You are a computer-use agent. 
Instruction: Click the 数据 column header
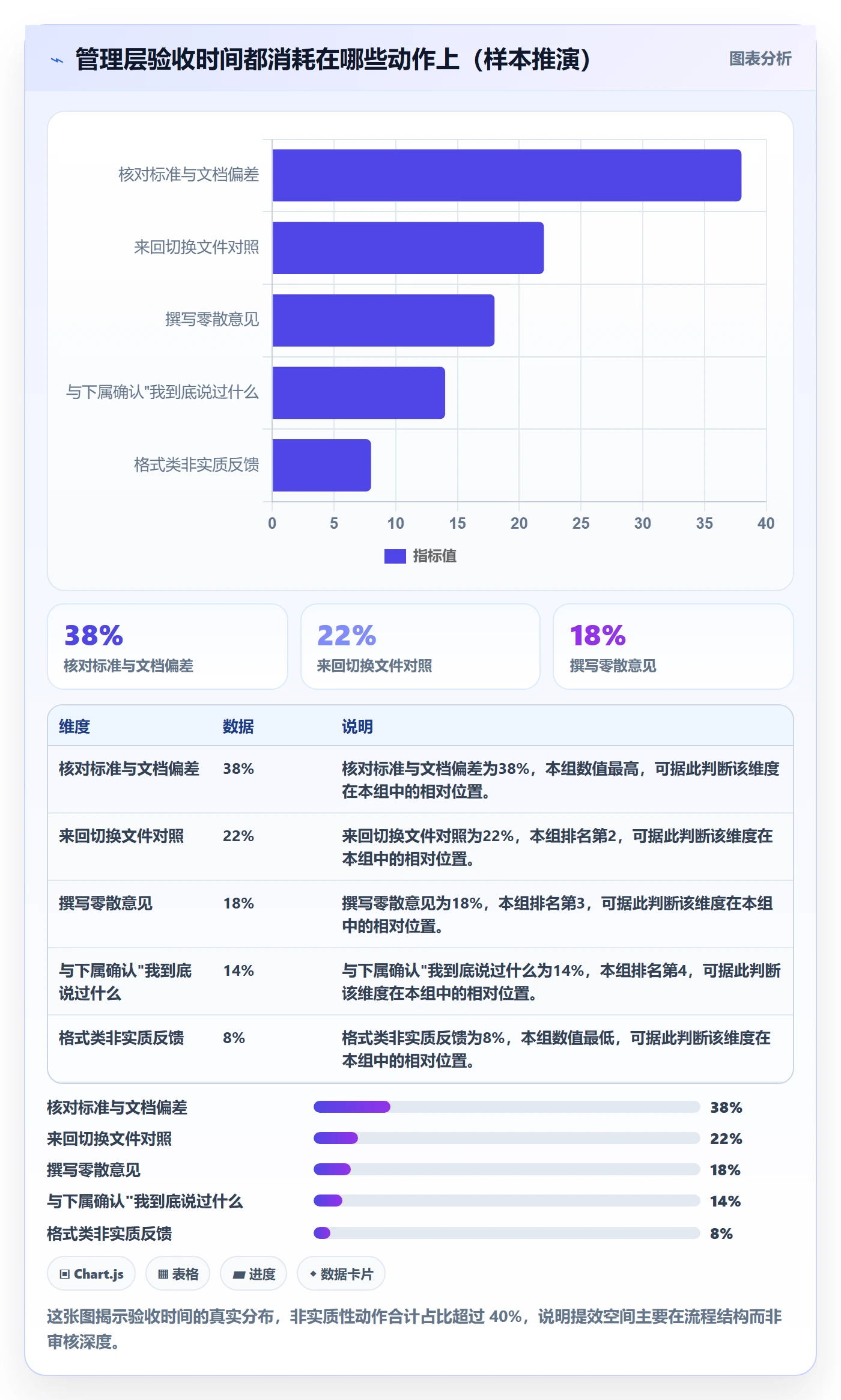click(x=238, y=726)
